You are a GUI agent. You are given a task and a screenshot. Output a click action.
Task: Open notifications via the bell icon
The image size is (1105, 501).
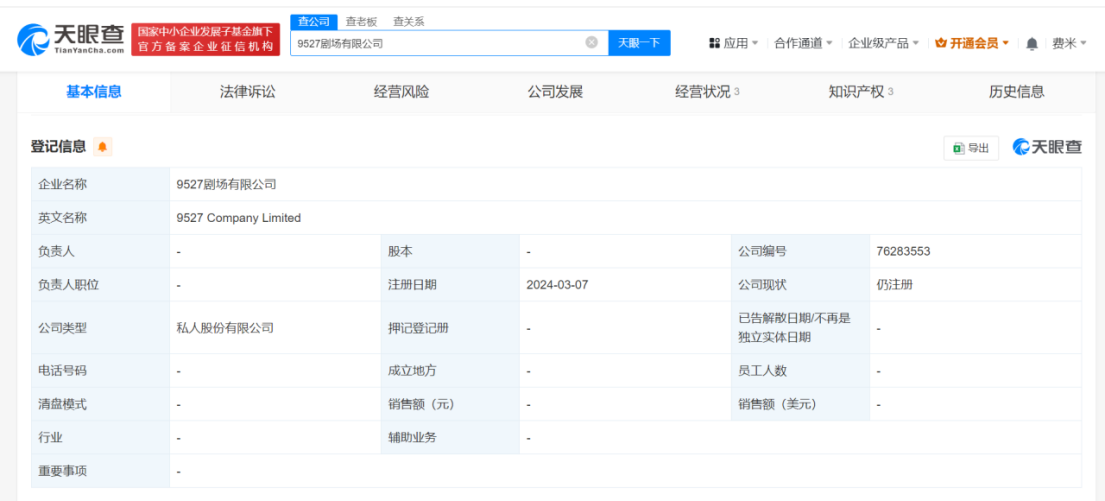pos(1032,43)
